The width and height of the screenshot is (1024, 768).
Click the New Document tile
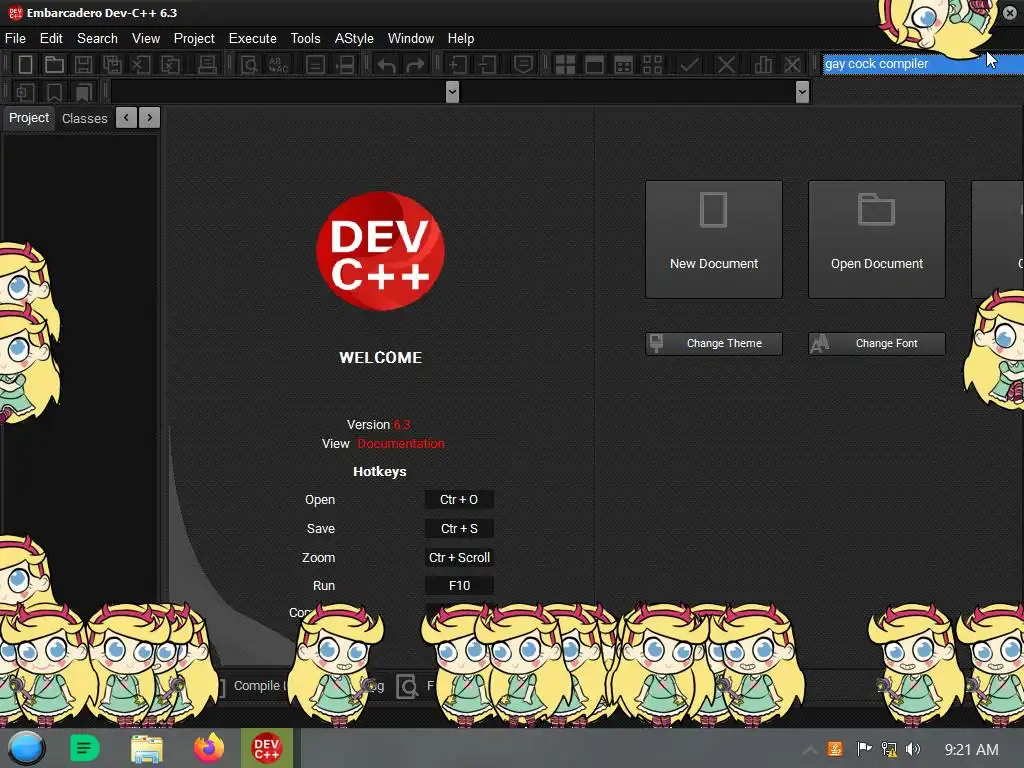pyautogui.click(x=714, y=240)
